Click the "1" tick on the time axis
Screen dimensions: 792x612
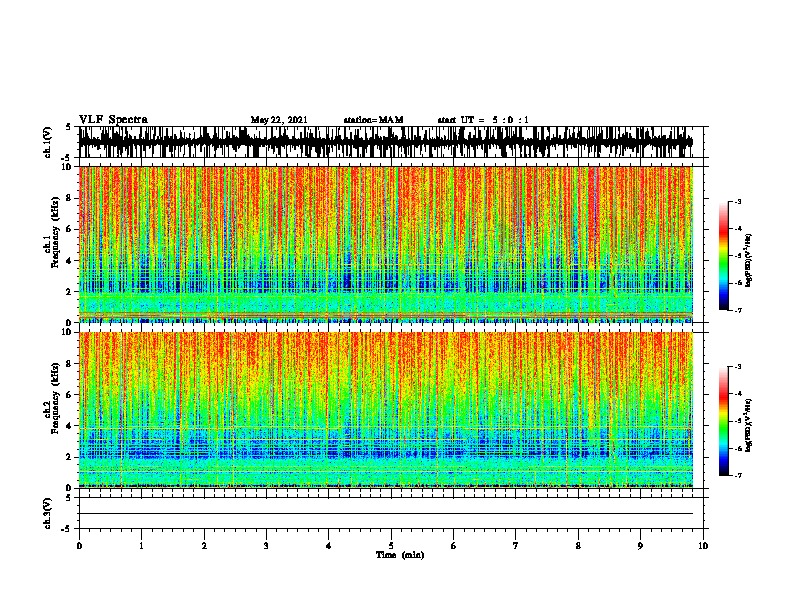(142, 546)
